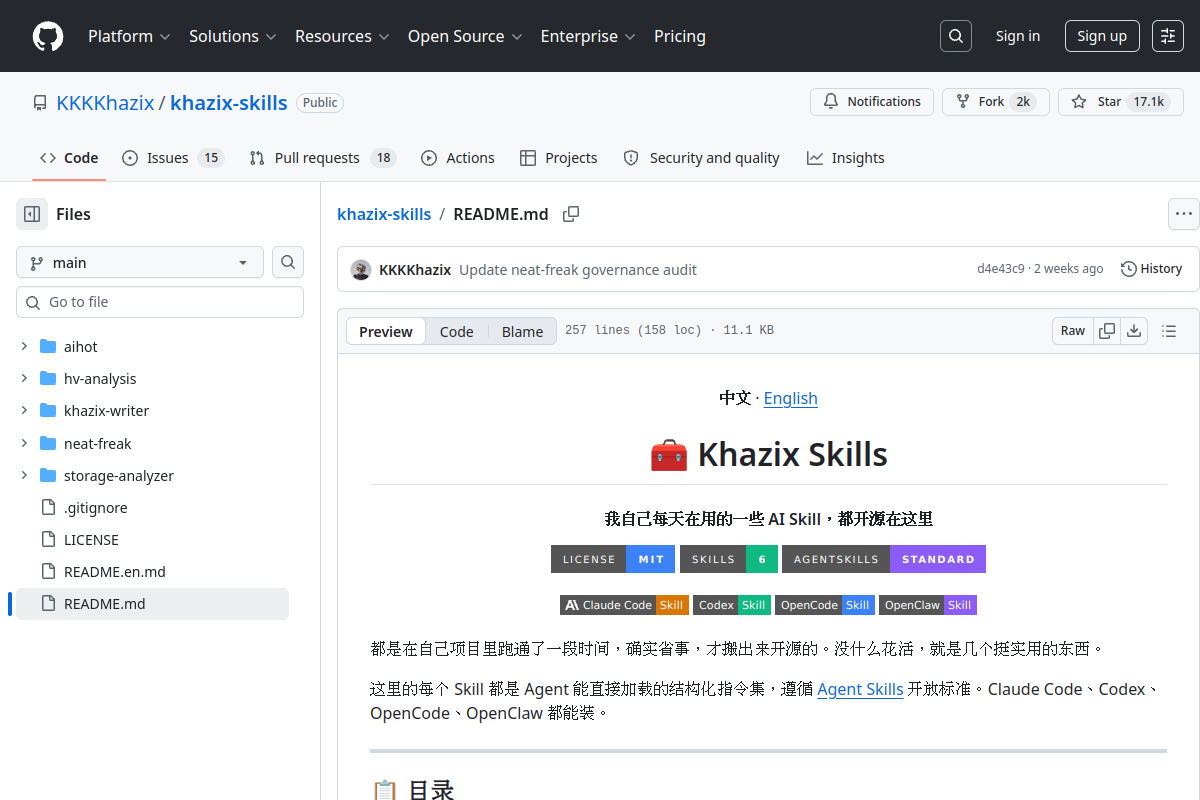Click the LICENSE file icon in tree

[48, 540]
